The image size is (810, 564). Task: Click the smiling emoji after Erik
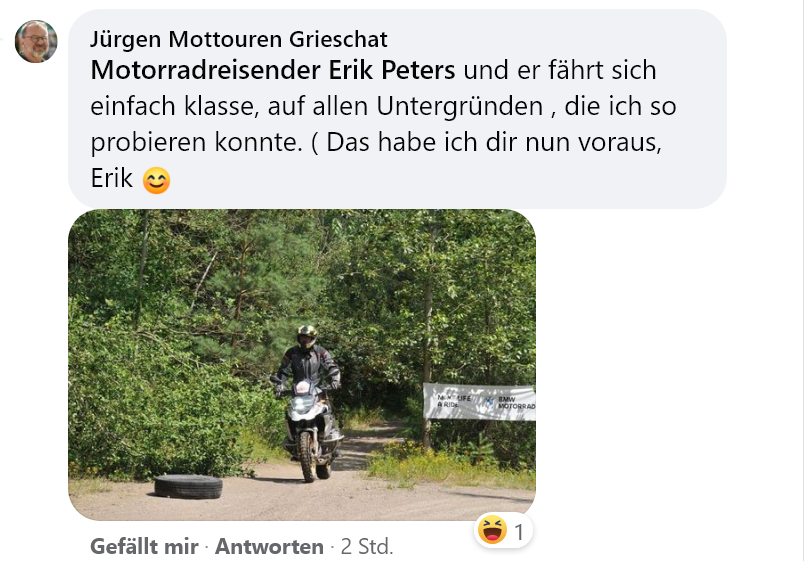[156, 180]
